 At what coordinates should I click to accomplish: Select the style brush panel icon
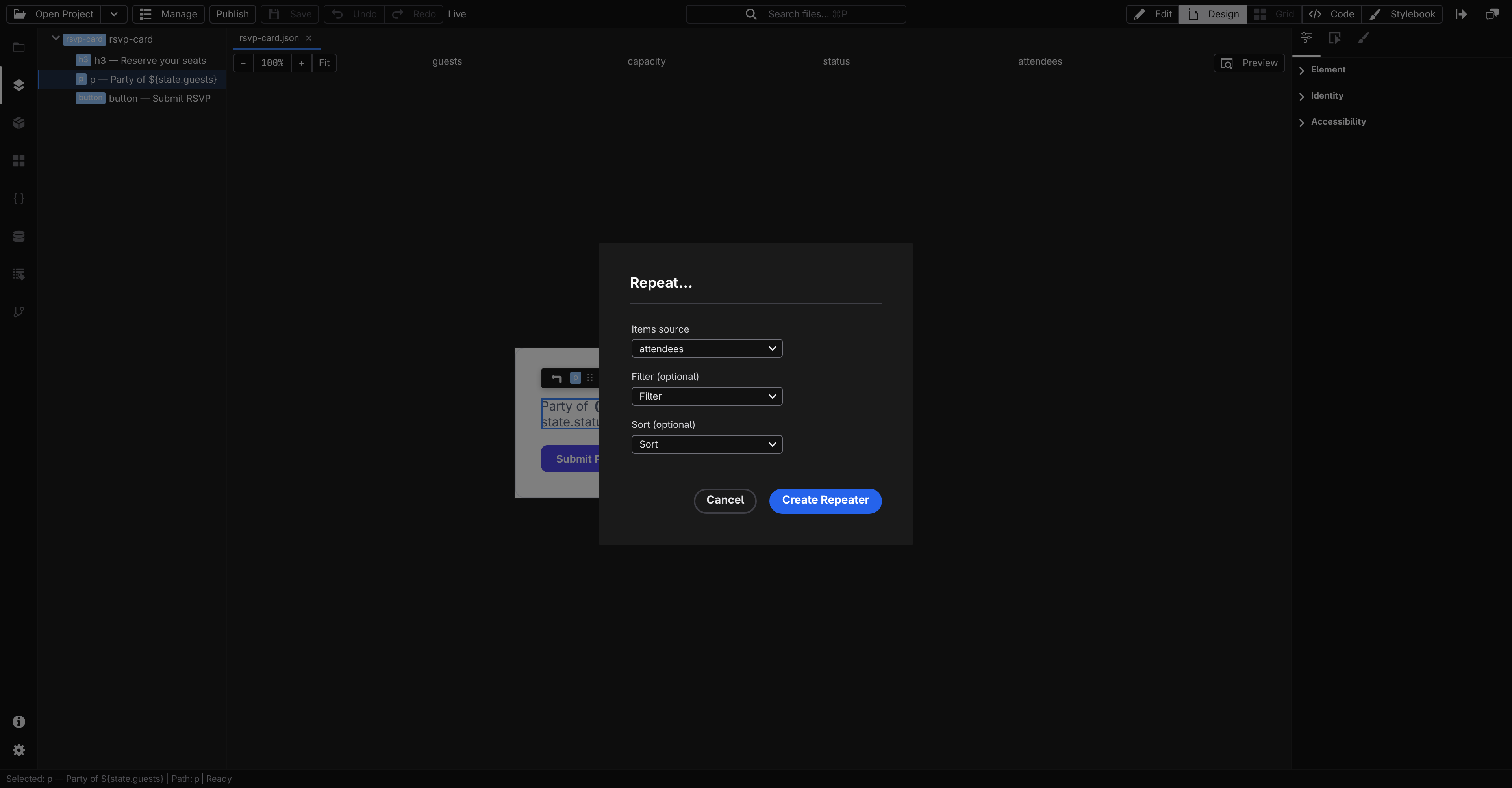(1363, 38)
